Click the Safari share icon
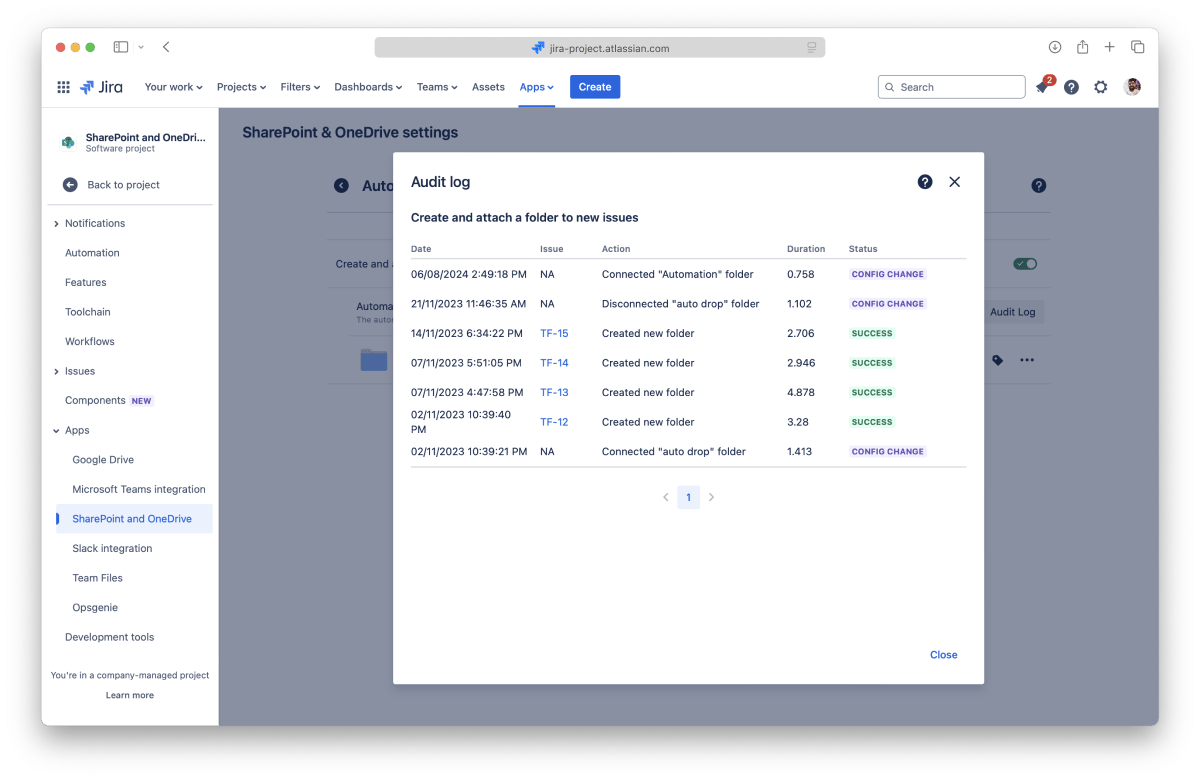 [x=1082, y=47]
